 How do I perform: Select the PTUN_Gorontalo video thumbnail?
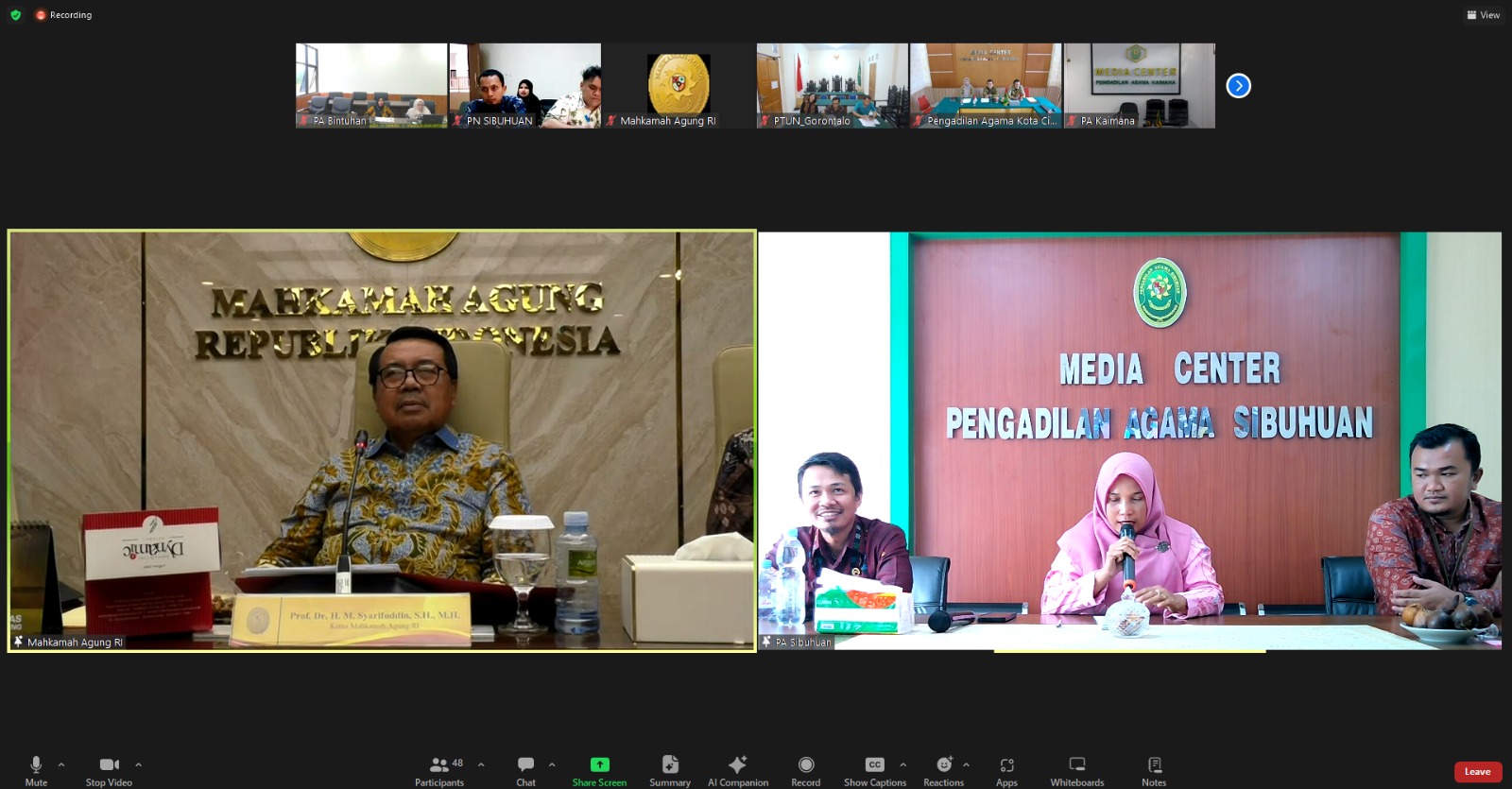click(x=832, y=86)
